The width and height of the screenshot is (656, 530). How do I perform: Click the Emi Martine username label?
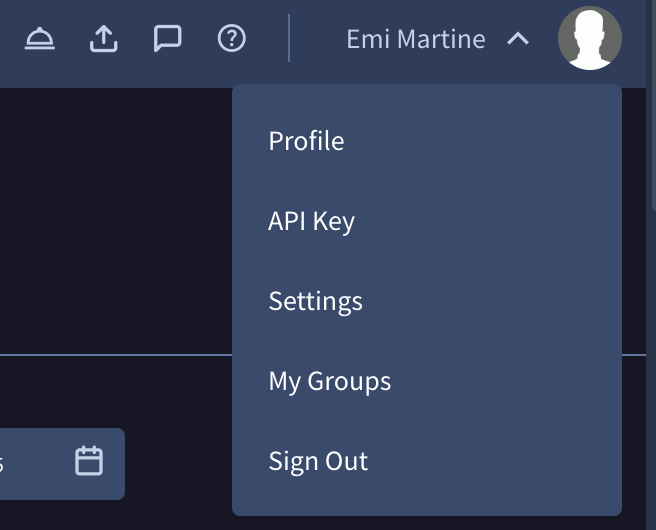[415, 40]
